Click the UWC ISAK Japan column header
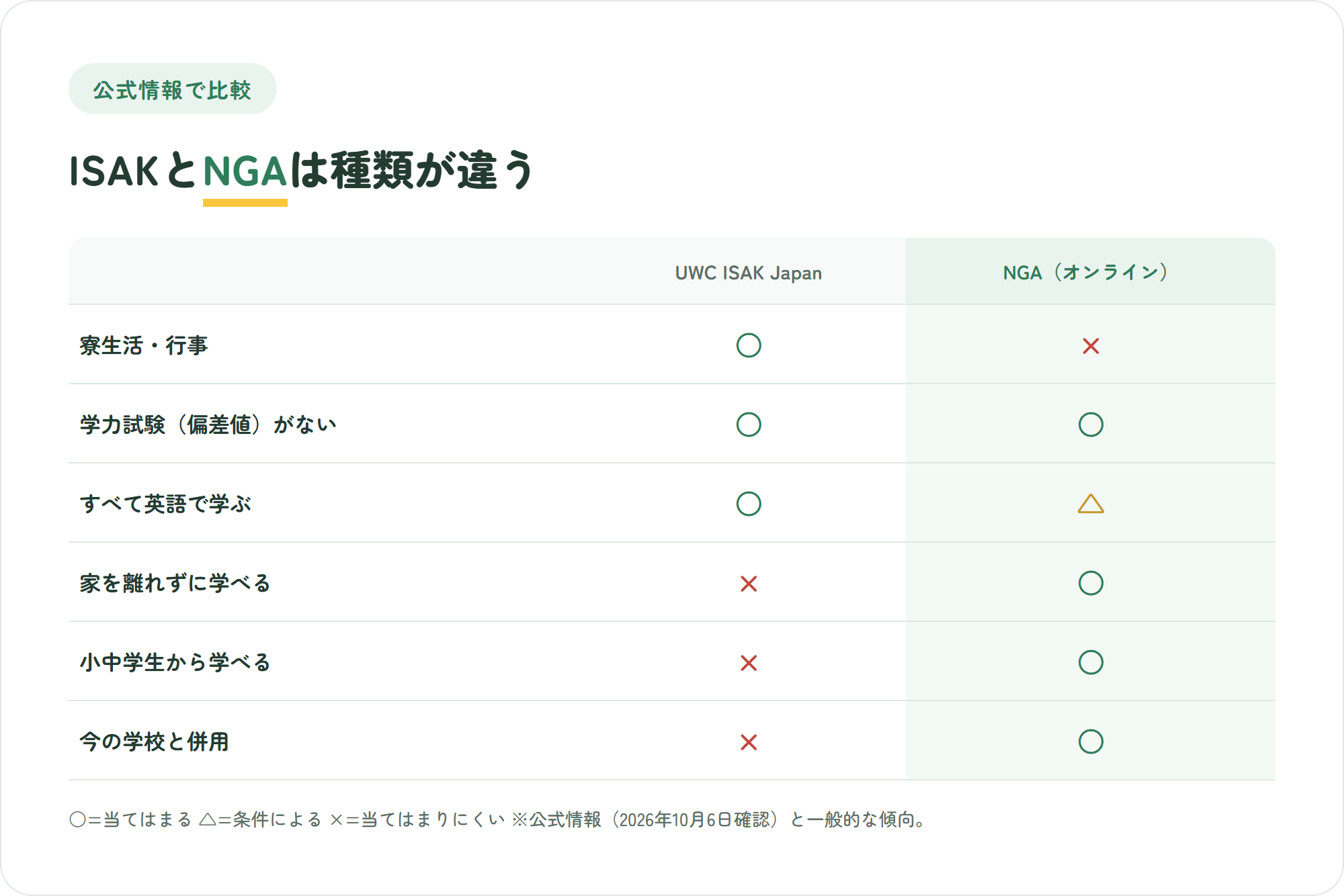The width and height of the screenshot is (1344, 896). click(749, 273)
